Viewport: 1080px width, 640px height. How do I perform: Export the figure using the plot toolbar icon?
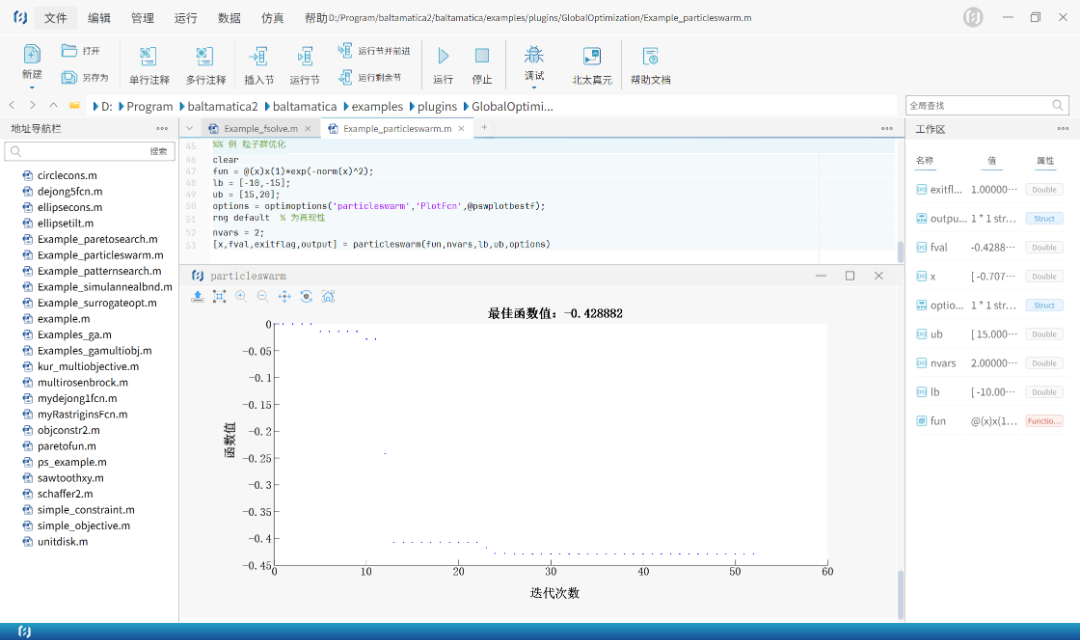[x=198, y=296]
